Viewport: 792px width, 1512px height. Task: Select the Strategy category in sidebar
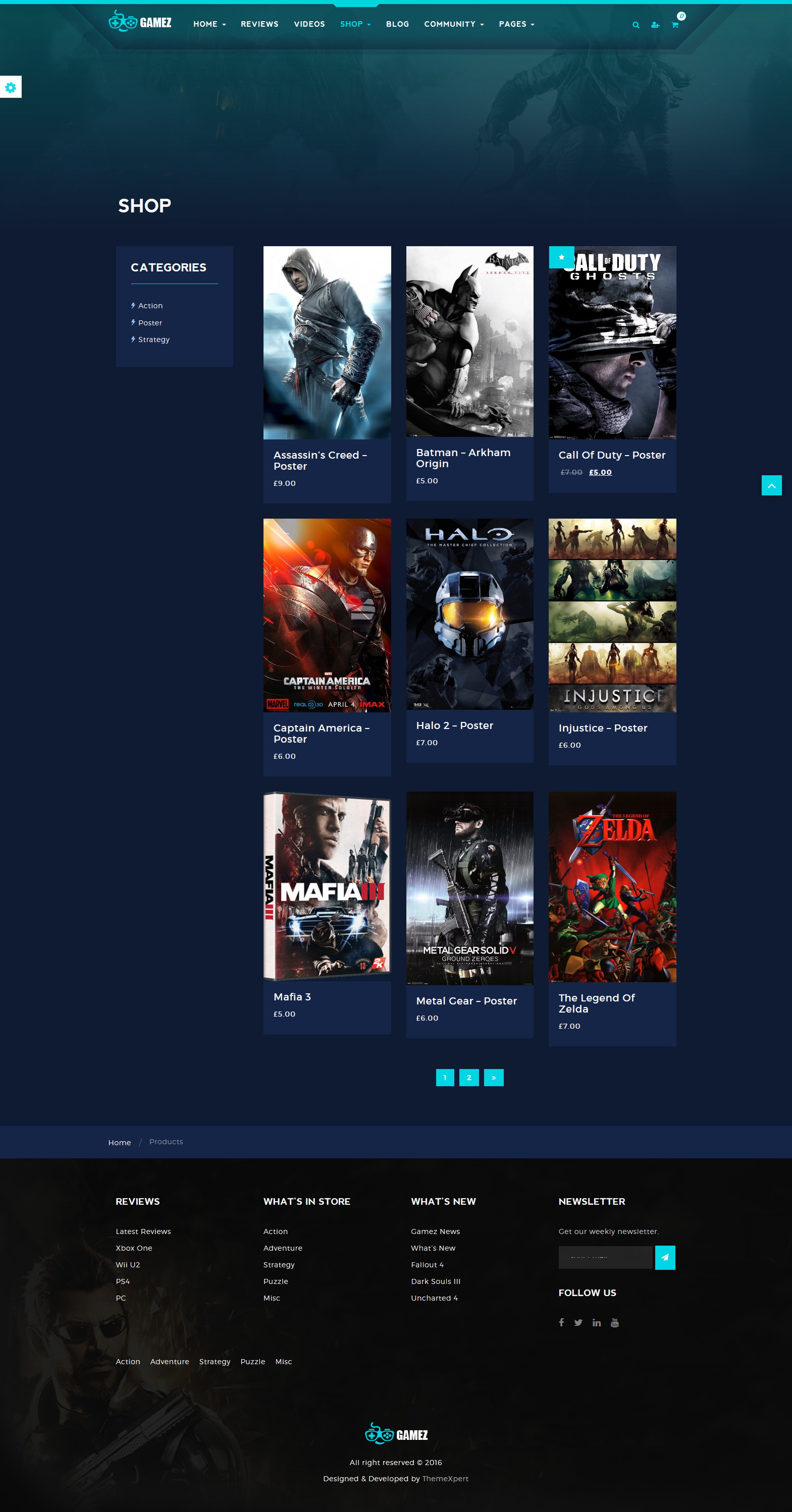click(x=154, y=339)
